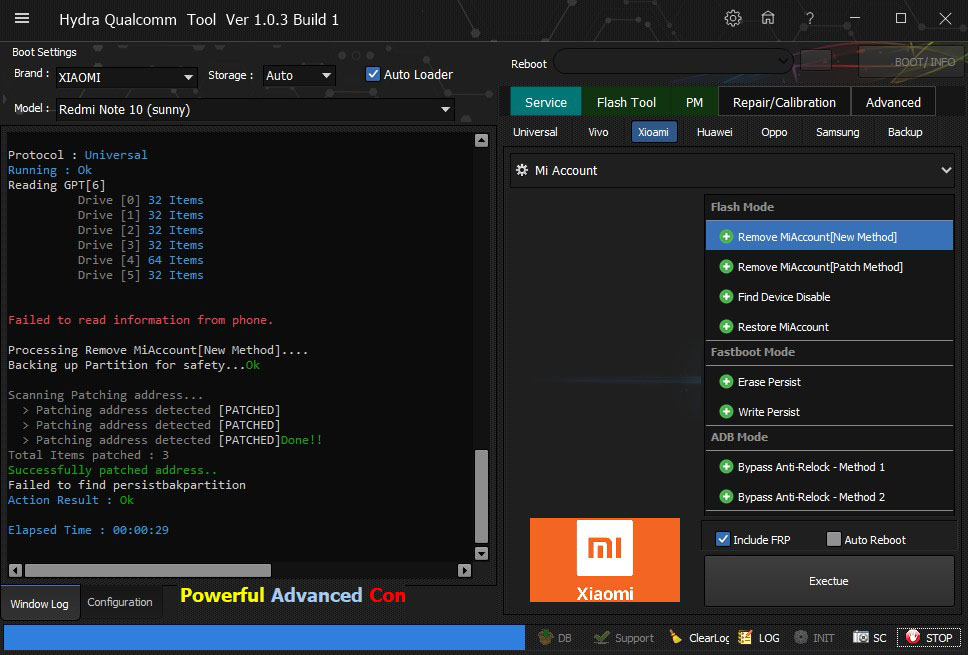
Task: Click the ClearLog broom icon
Action: pos(676,638)
